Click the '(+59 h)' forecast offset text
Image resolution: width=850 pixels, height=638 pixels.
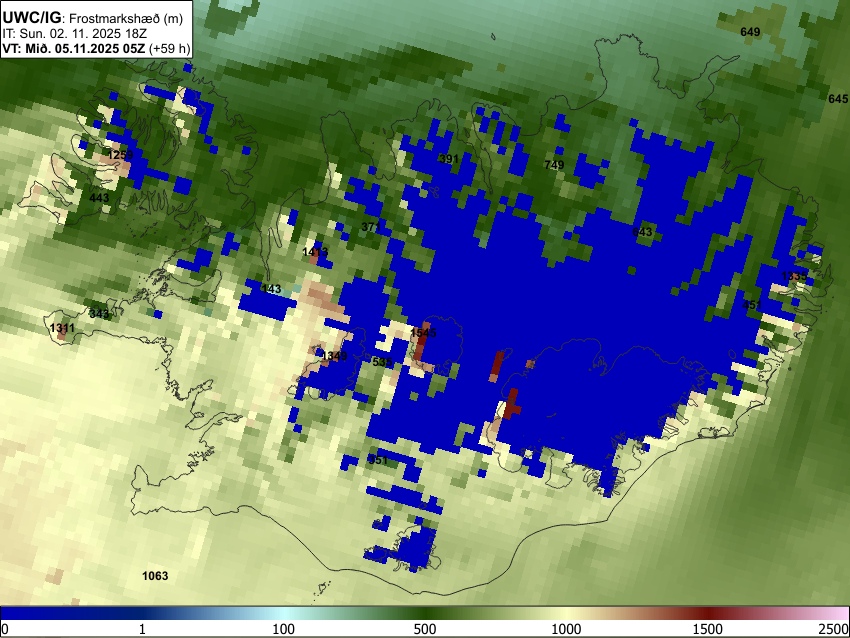[169, 48]
